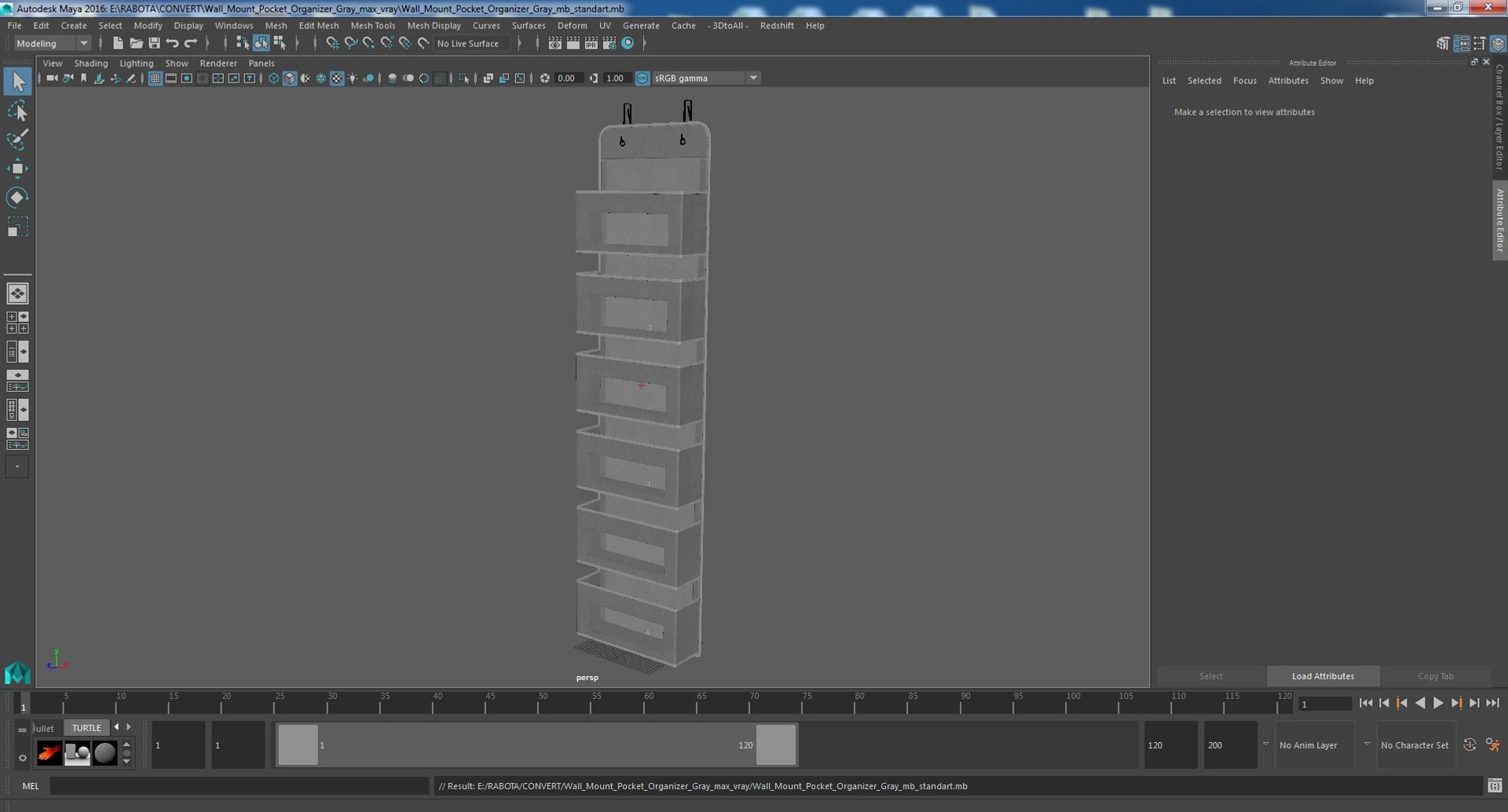Screen dimensions: 1508x812
Task: Activate the Rotate tool
Action: click(17, 197)
